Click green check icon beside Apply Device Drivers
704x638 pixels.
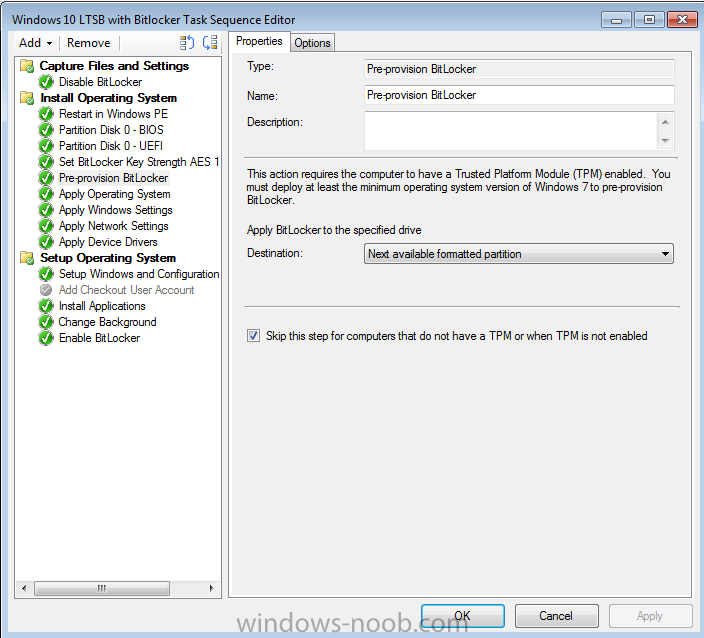coord(46,242)
